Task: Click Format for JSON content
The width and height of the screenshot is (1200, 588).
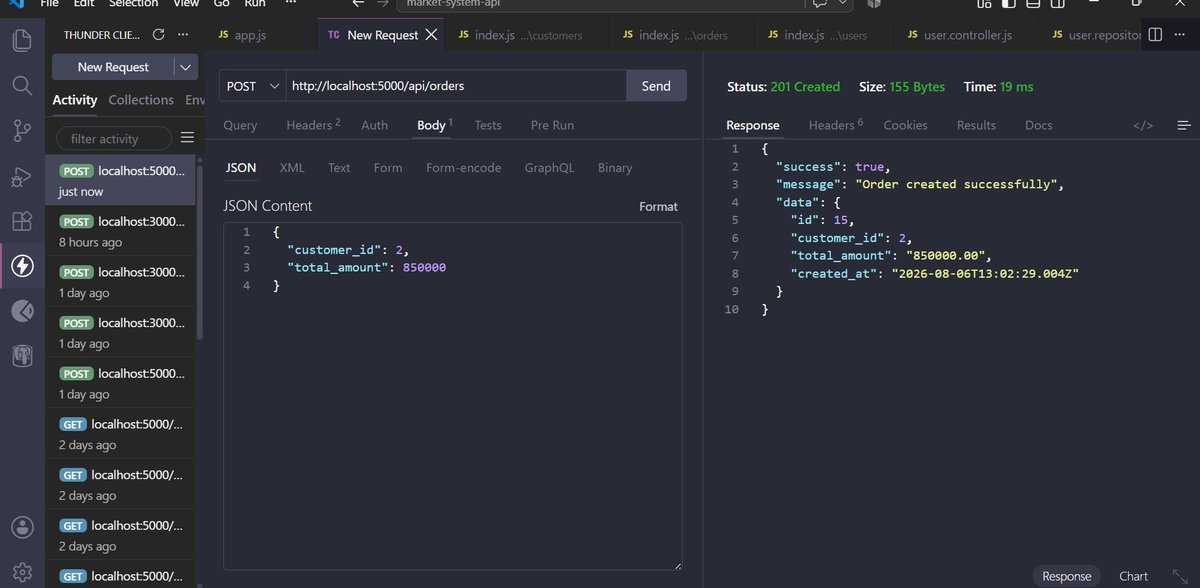Action: pos(658,206)
